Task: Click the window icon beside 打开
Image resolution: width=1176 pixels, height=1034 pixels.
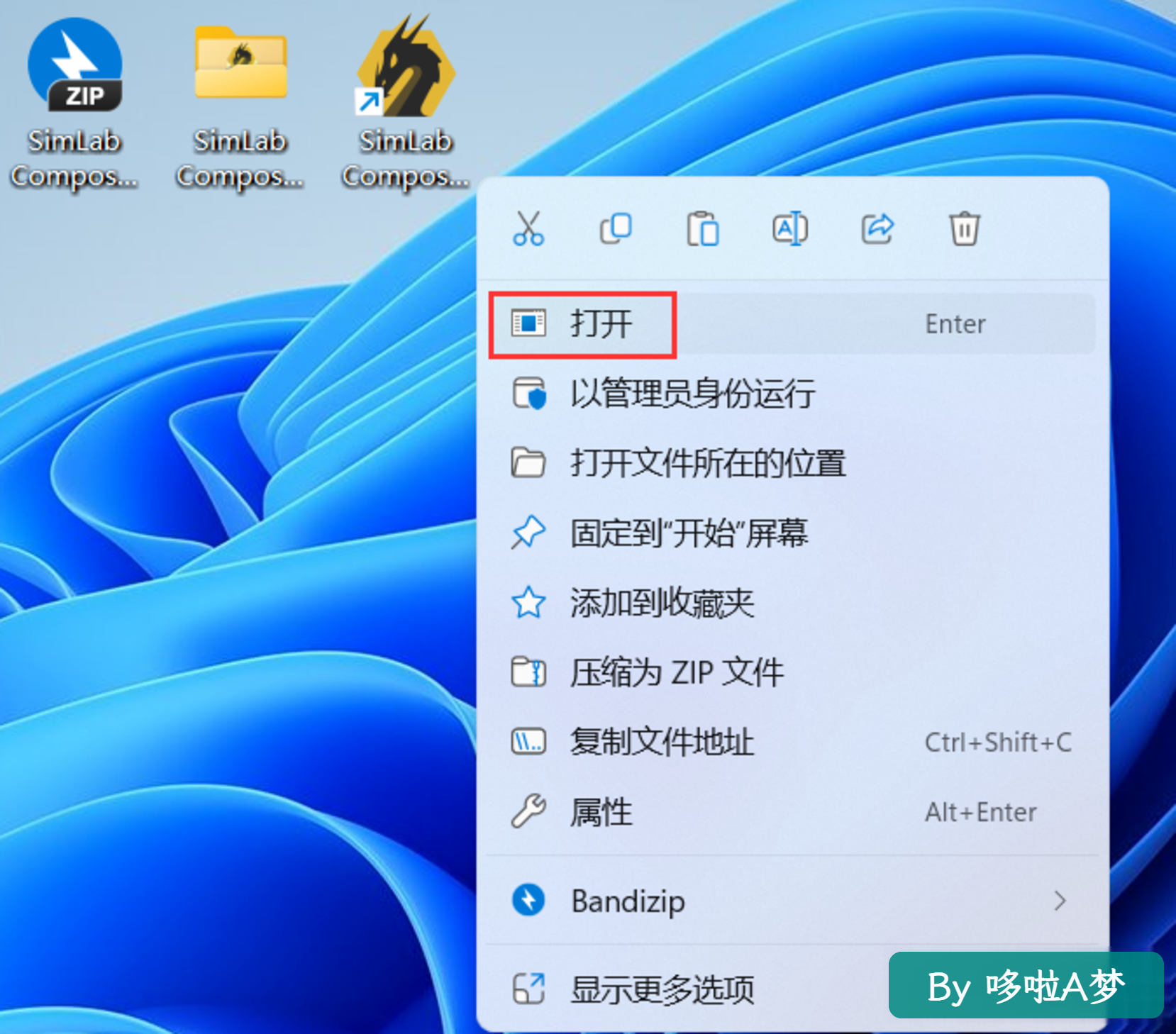Action: (528, 323)
